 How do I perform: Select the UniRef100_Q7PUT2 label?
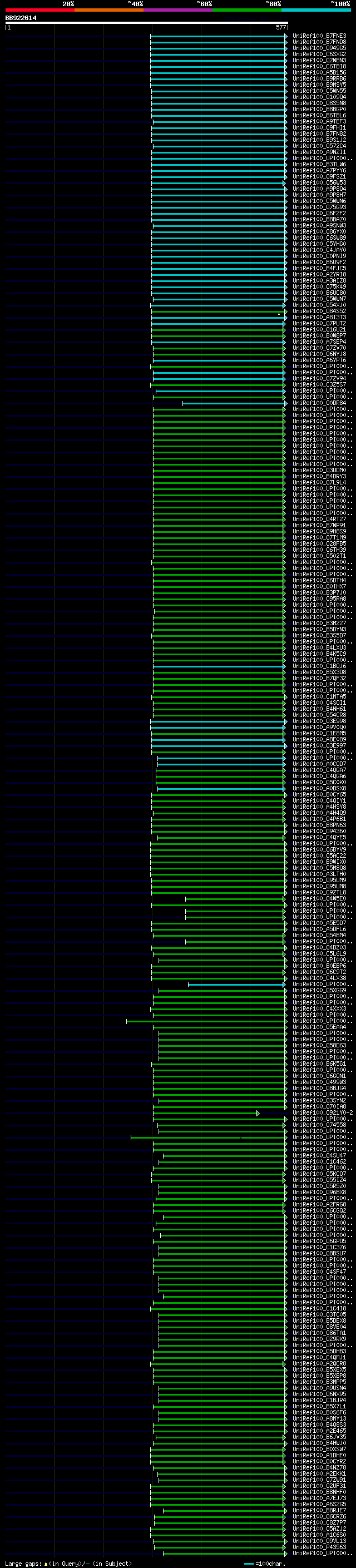pyautogui.click(x=319, y=324)
